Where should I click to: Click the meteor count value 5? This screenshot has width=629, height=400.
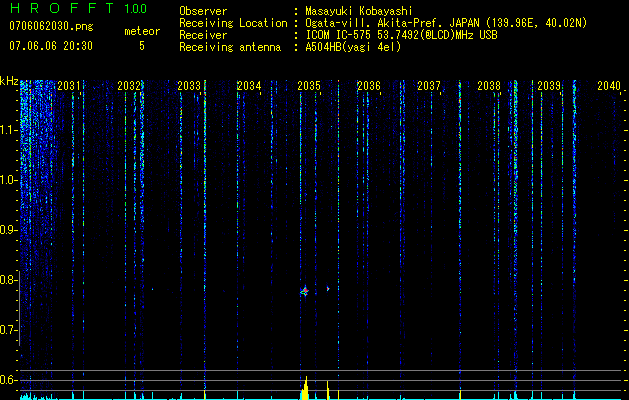(142, 46)
